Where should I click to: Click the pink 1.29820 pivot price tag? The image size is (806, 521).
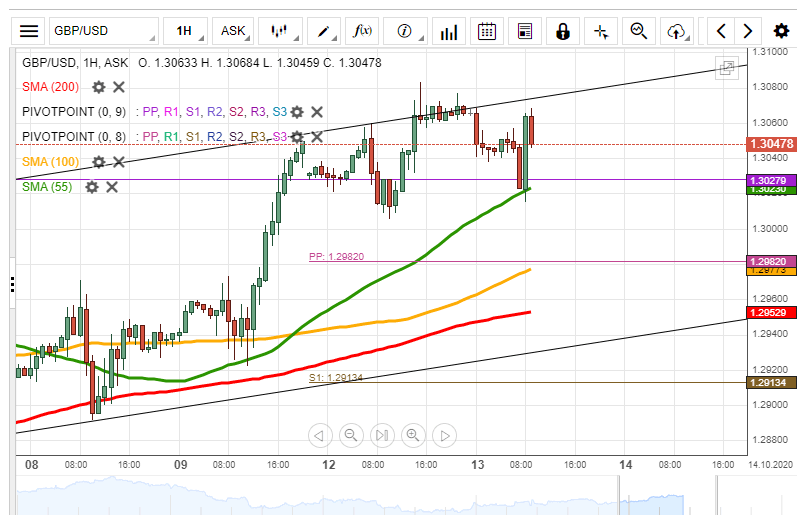(772, 262)
